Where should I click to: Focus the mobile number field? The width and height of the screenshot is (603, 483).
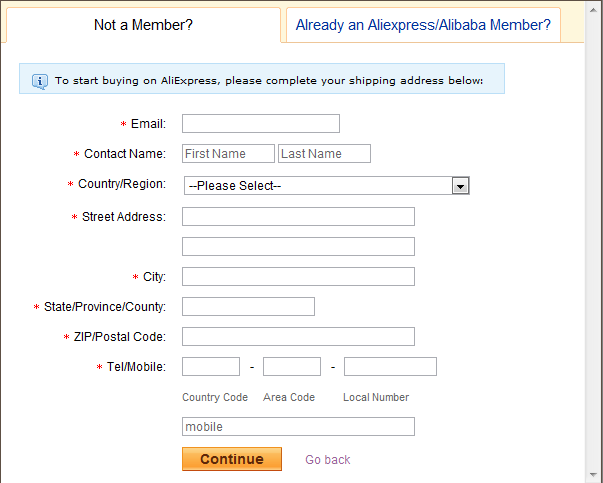pyautogui.click(x=298, y=427)
